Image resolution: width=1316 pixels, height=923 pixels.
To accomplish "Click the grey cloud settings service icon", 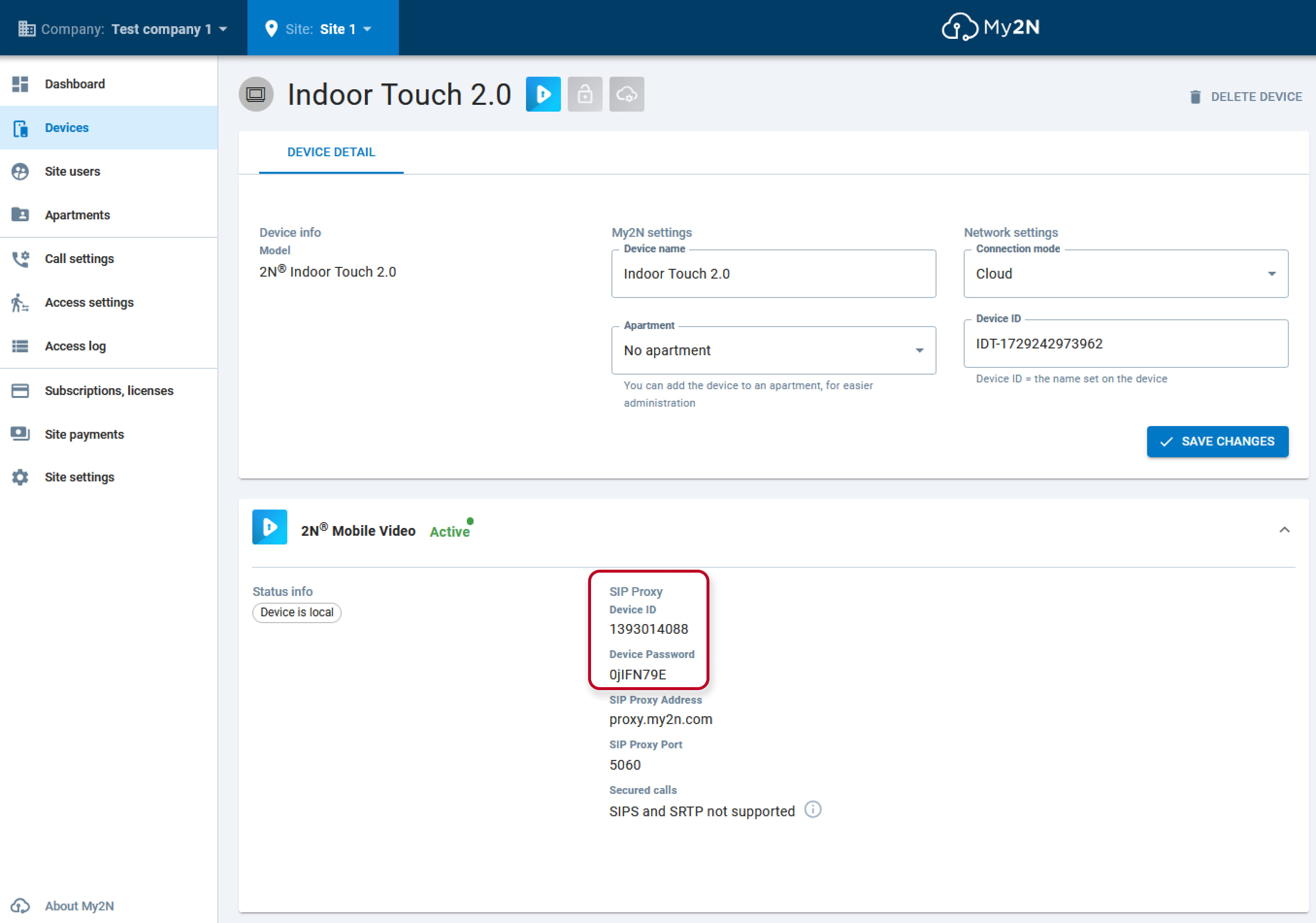I will (x=626, y=94).
